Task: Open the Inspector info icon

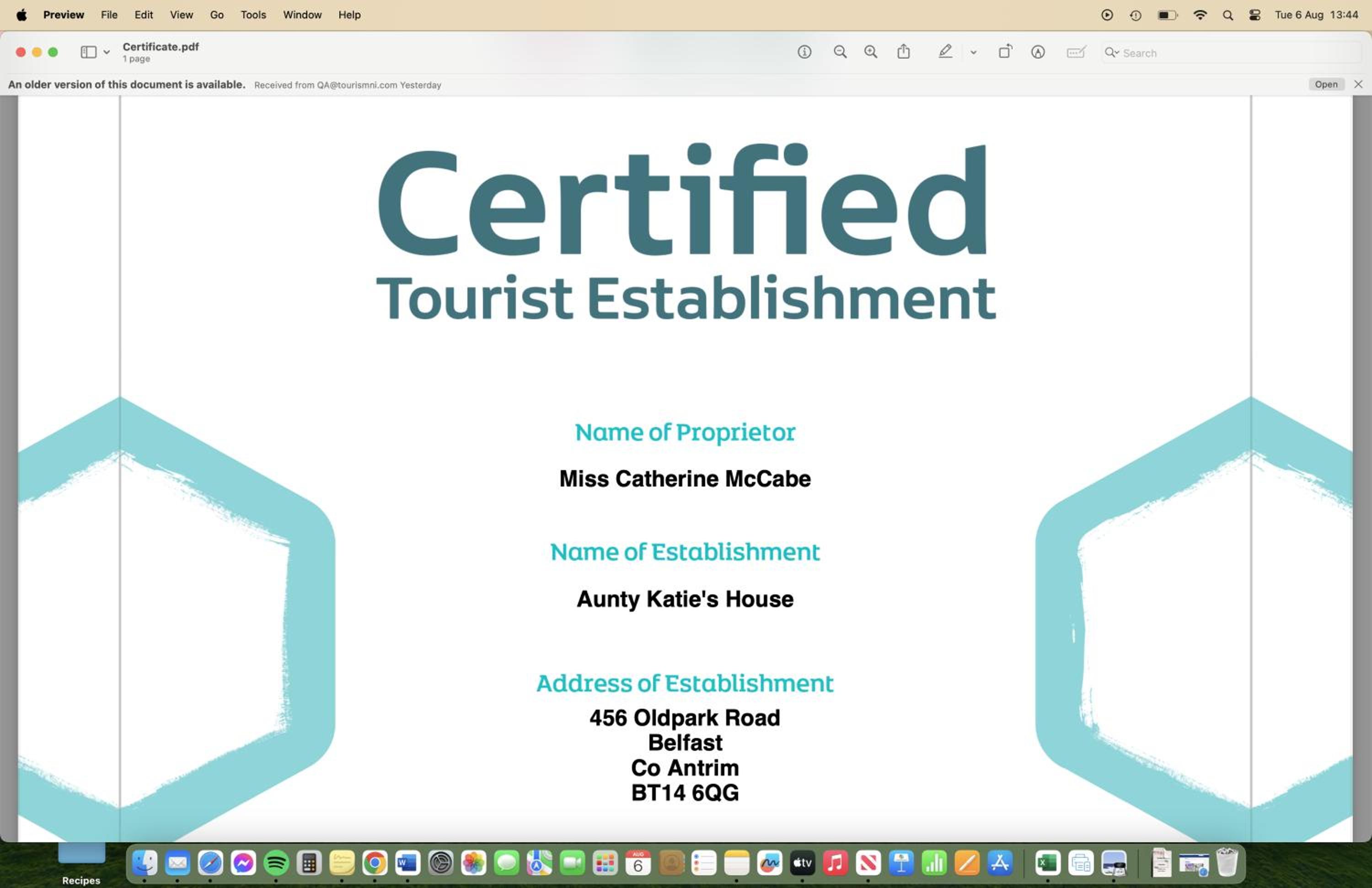Action: coord(804,53)
